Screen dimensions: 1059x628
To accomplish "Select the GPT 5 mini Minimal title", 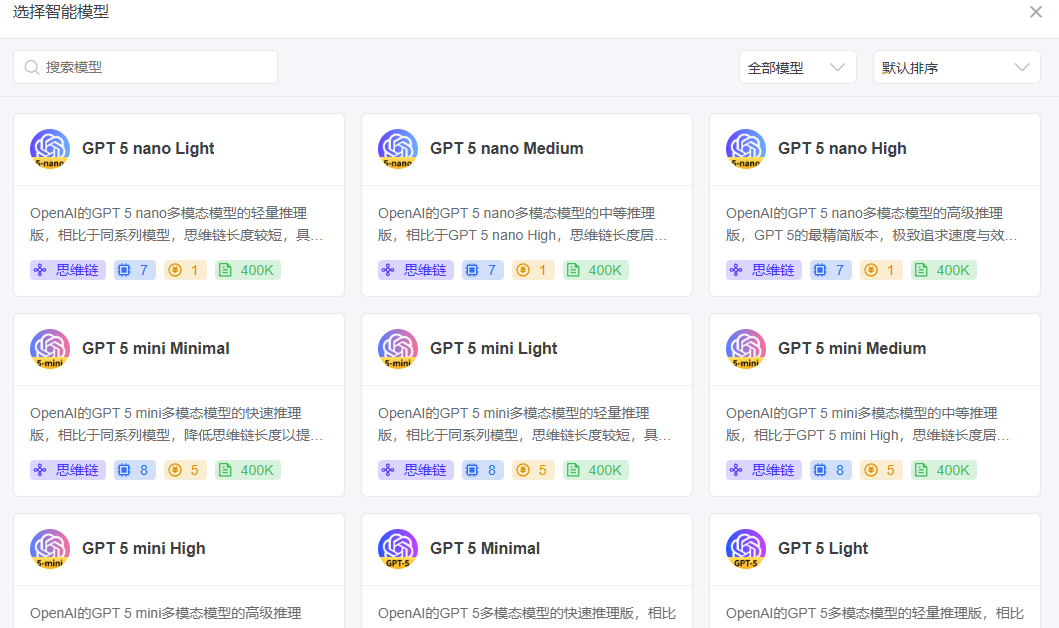I will pyautogui.click(x=155, y=348).
